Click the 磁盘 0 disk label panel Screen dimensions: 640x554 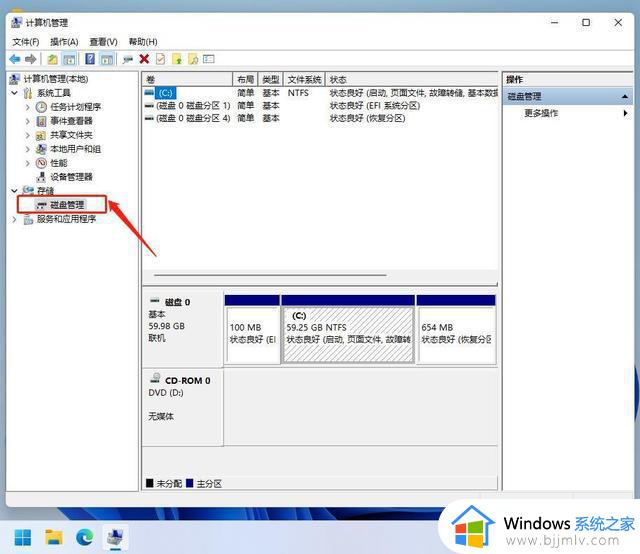[x=182, y=329]
